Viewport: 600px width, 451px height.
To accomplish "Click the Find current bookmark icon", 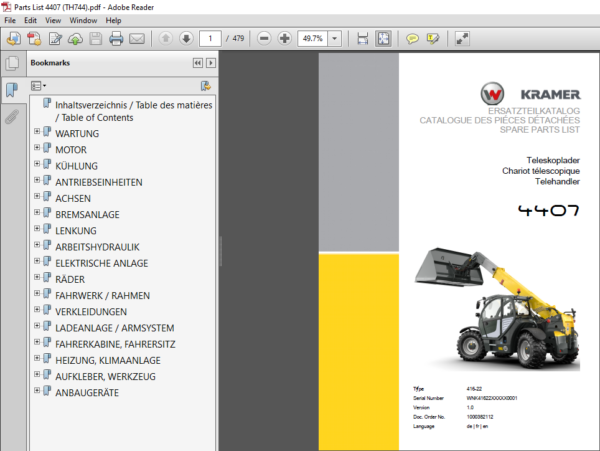I will coord(205,86).
